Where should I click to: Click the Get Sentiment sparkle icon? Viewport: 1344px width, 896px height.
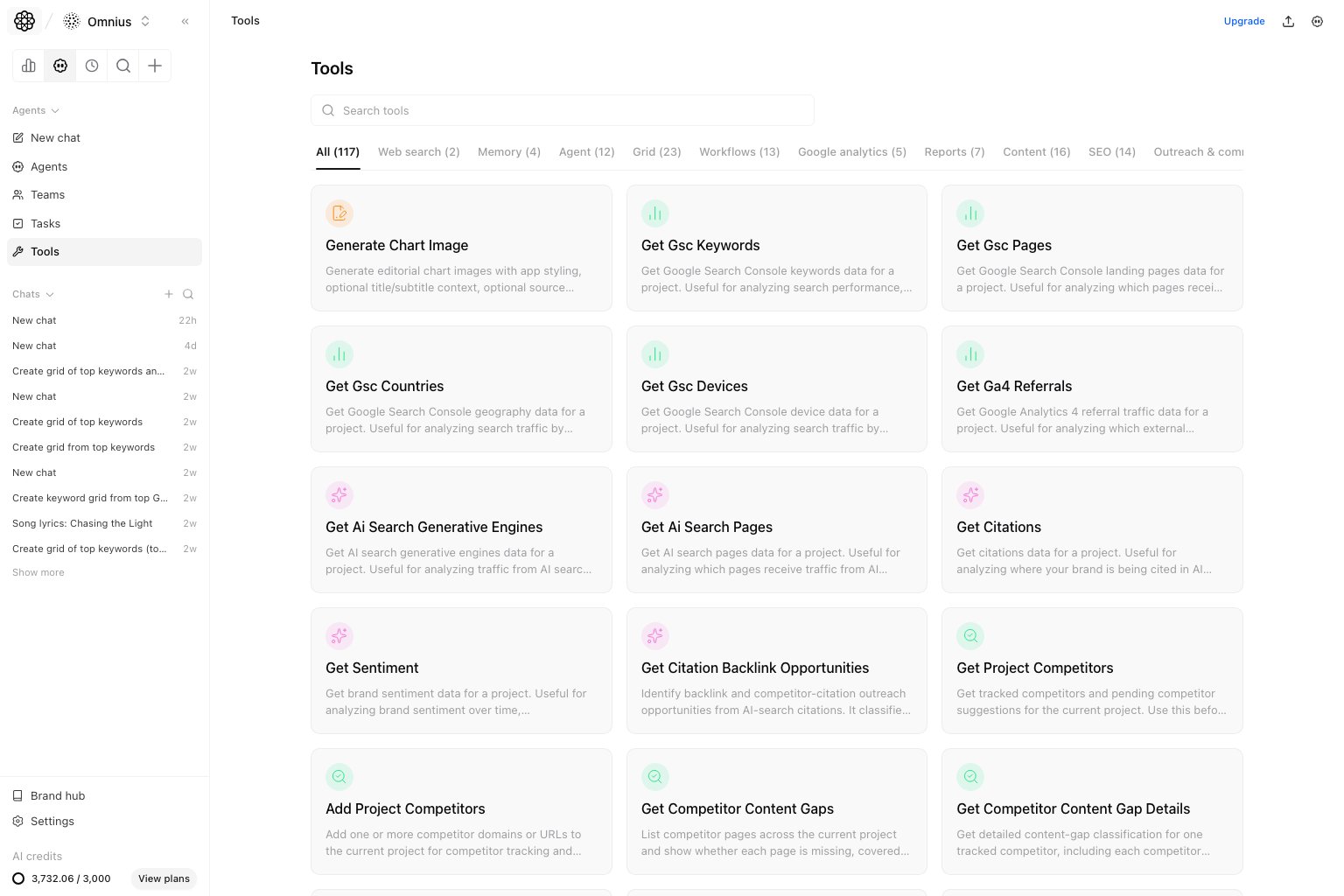(339, 636)
